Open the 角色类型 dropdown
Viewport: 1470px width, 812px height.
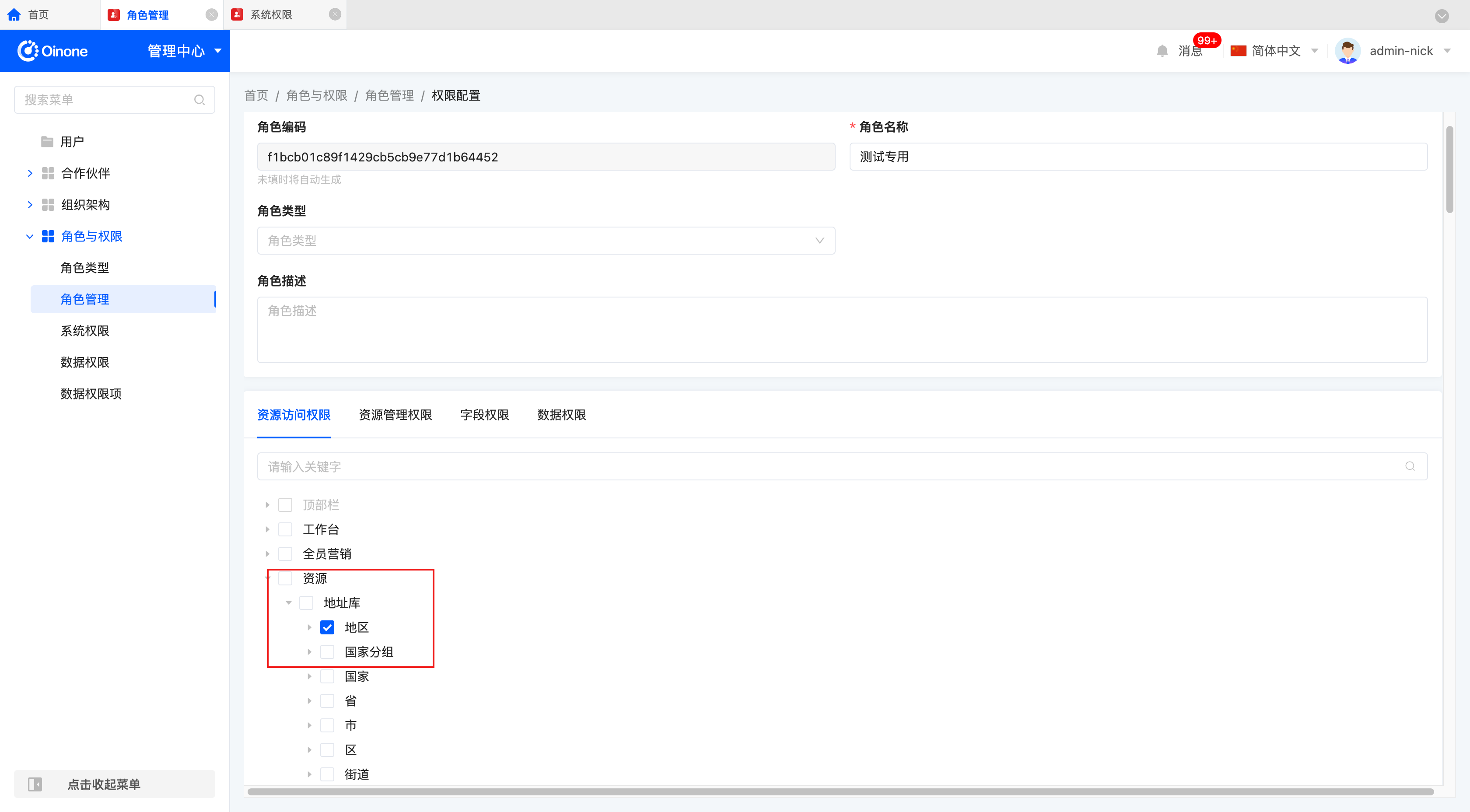[546, 240]
